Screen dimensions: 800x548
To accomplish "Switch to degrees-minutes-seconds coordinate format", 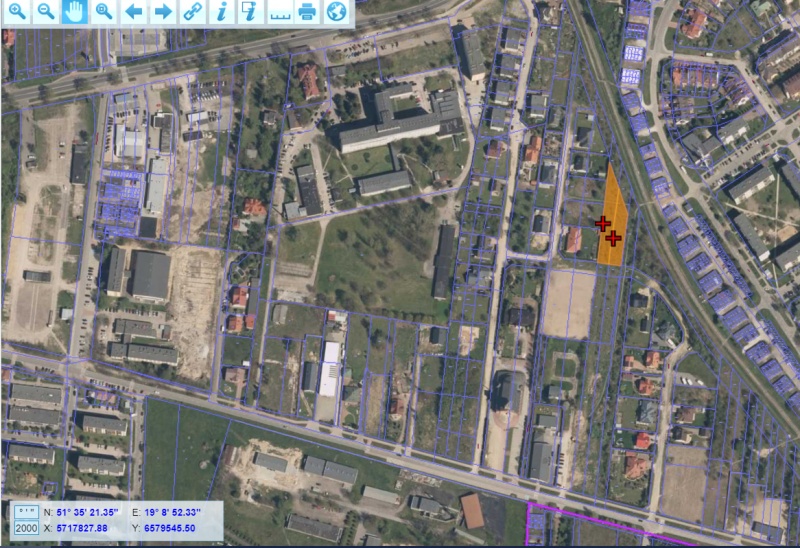I will coord(26,512).
